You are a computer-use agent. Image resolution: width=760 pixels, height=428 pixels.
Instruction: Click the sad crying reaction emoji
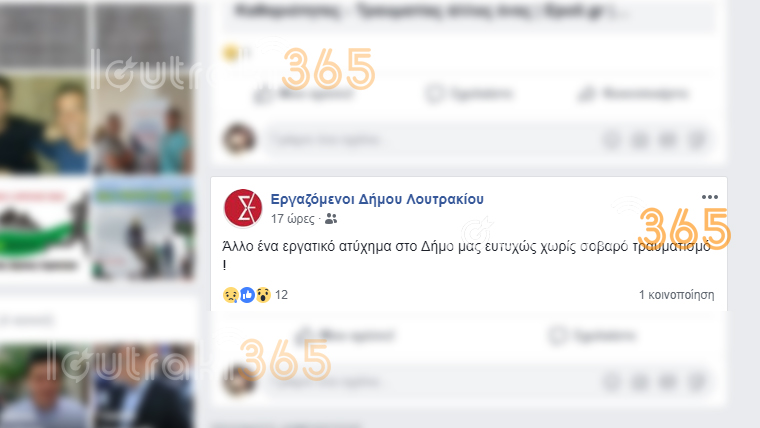231,295
